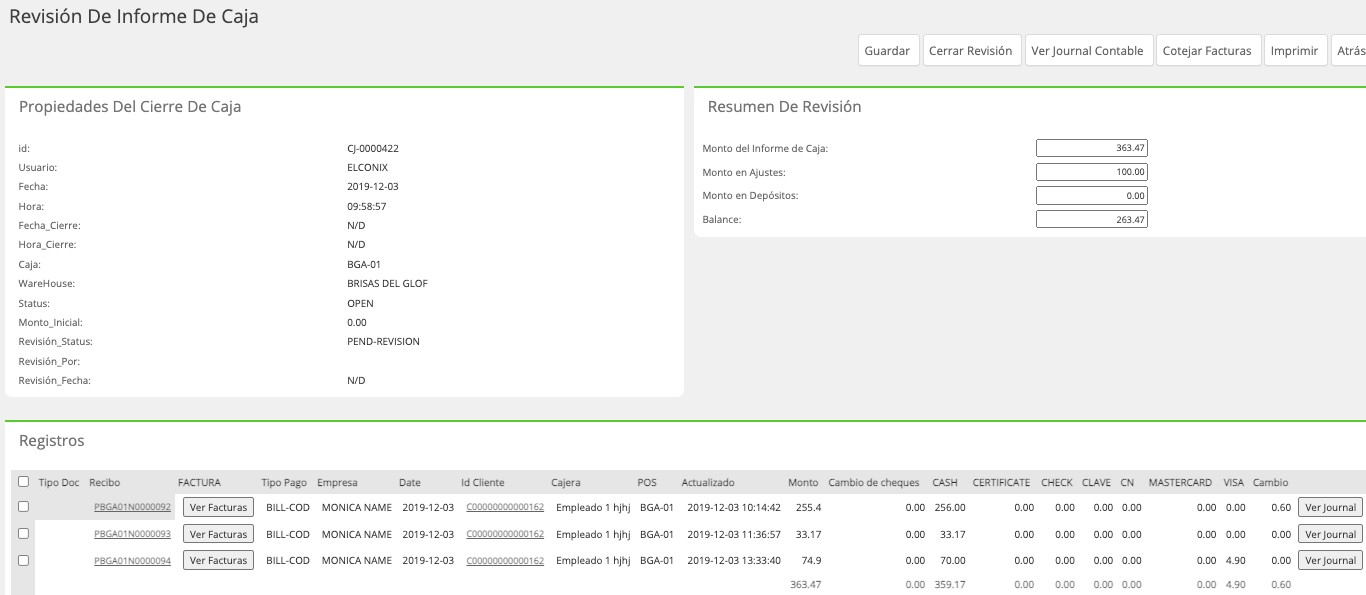This screenshot has height=595, width=1366.
Task: Click the Guardar button
Action: [888, 51]
